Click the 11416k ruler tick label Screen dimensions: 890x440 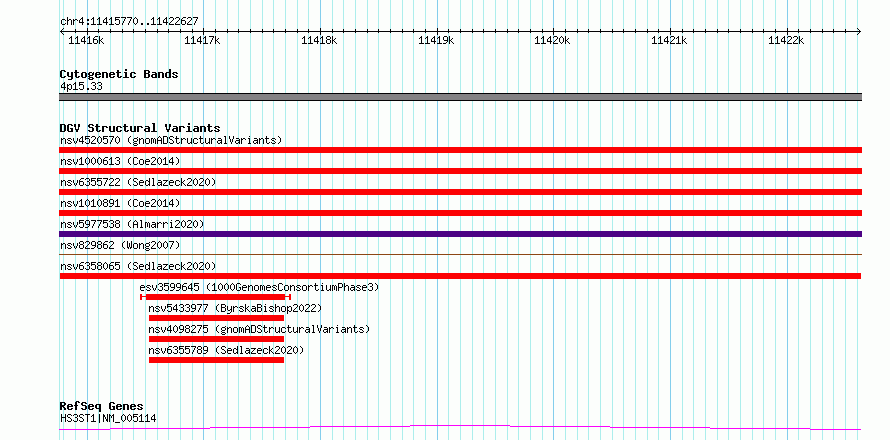(x=86, y=40)
